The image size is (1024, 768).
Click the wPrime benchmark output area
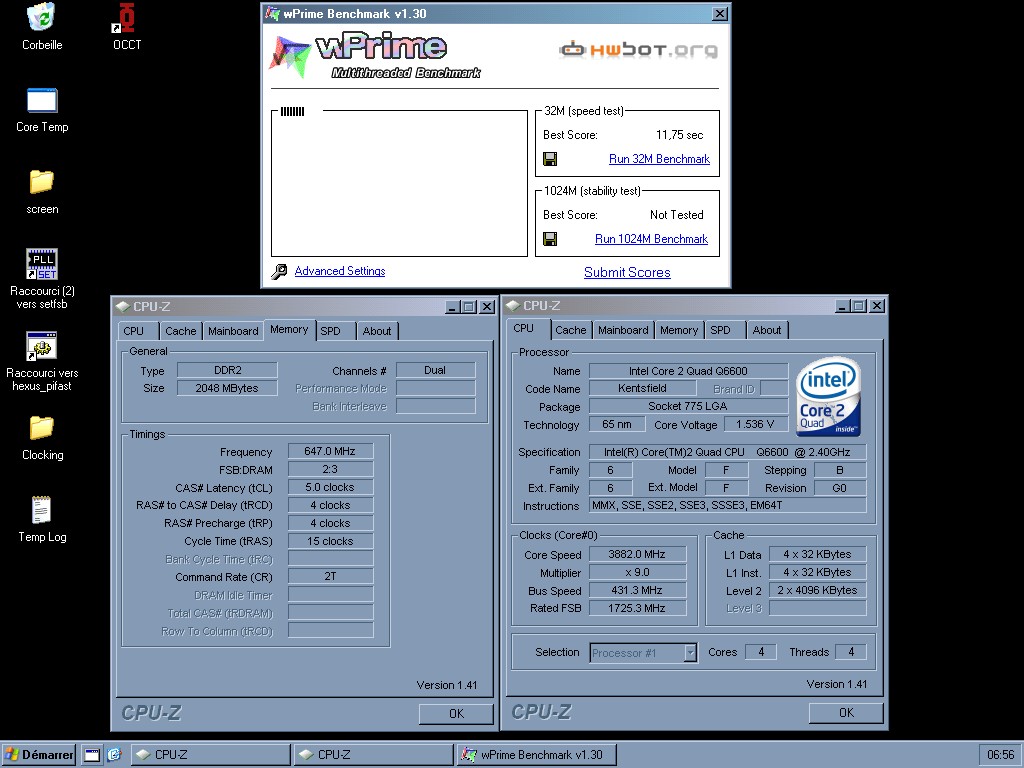click(399, 184)
